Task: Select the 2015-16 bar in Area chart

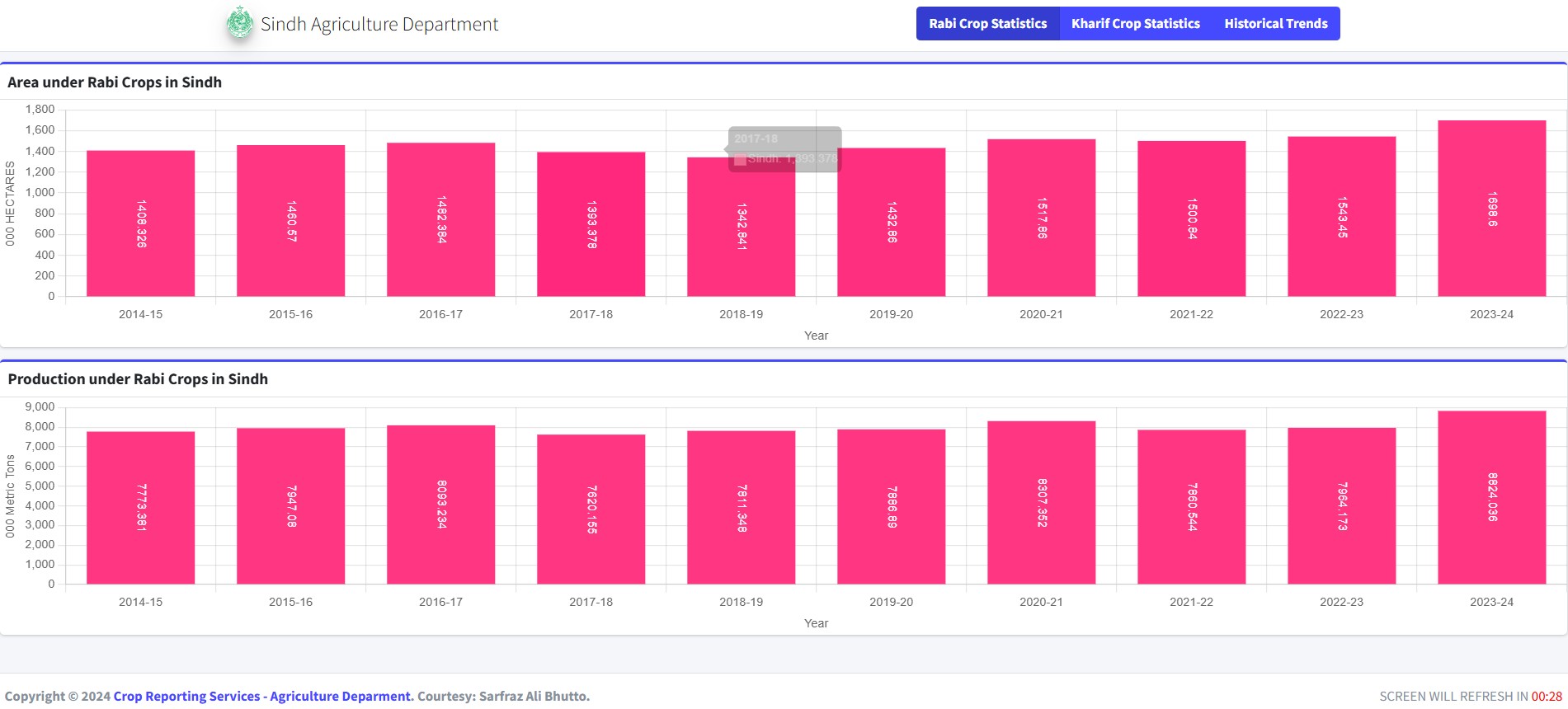Action: pyautogui.click(x=290, y=221)
